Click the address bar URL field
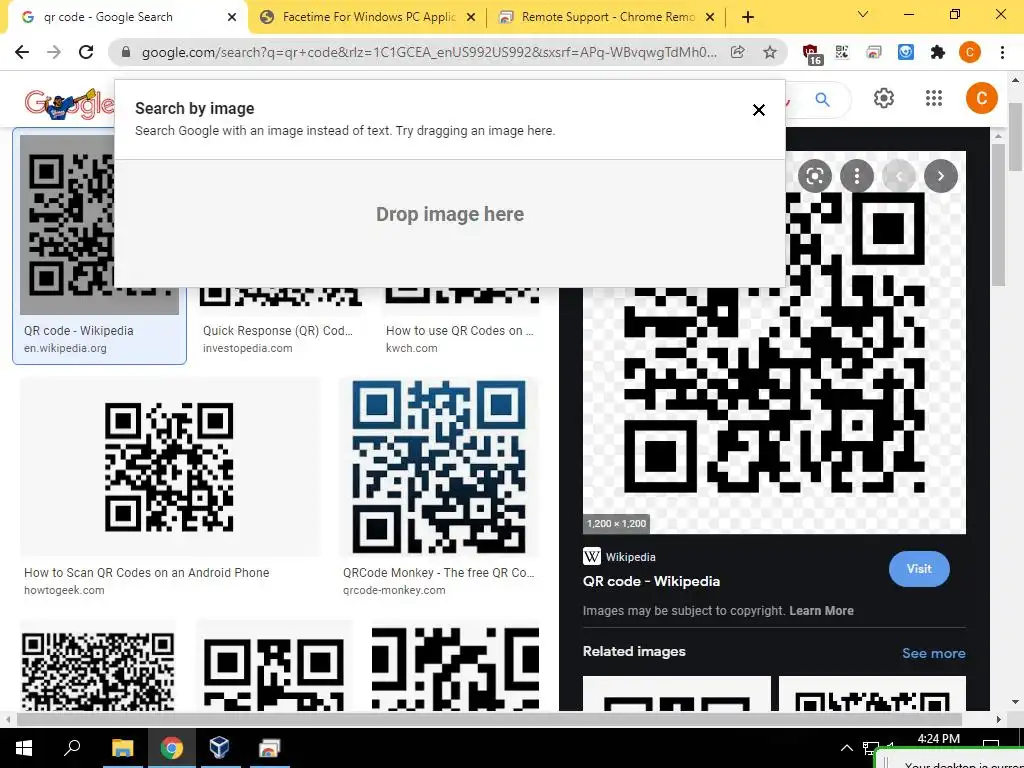Image resolution: width=1024 pixels, height=768 pixels. pos(429,52)
